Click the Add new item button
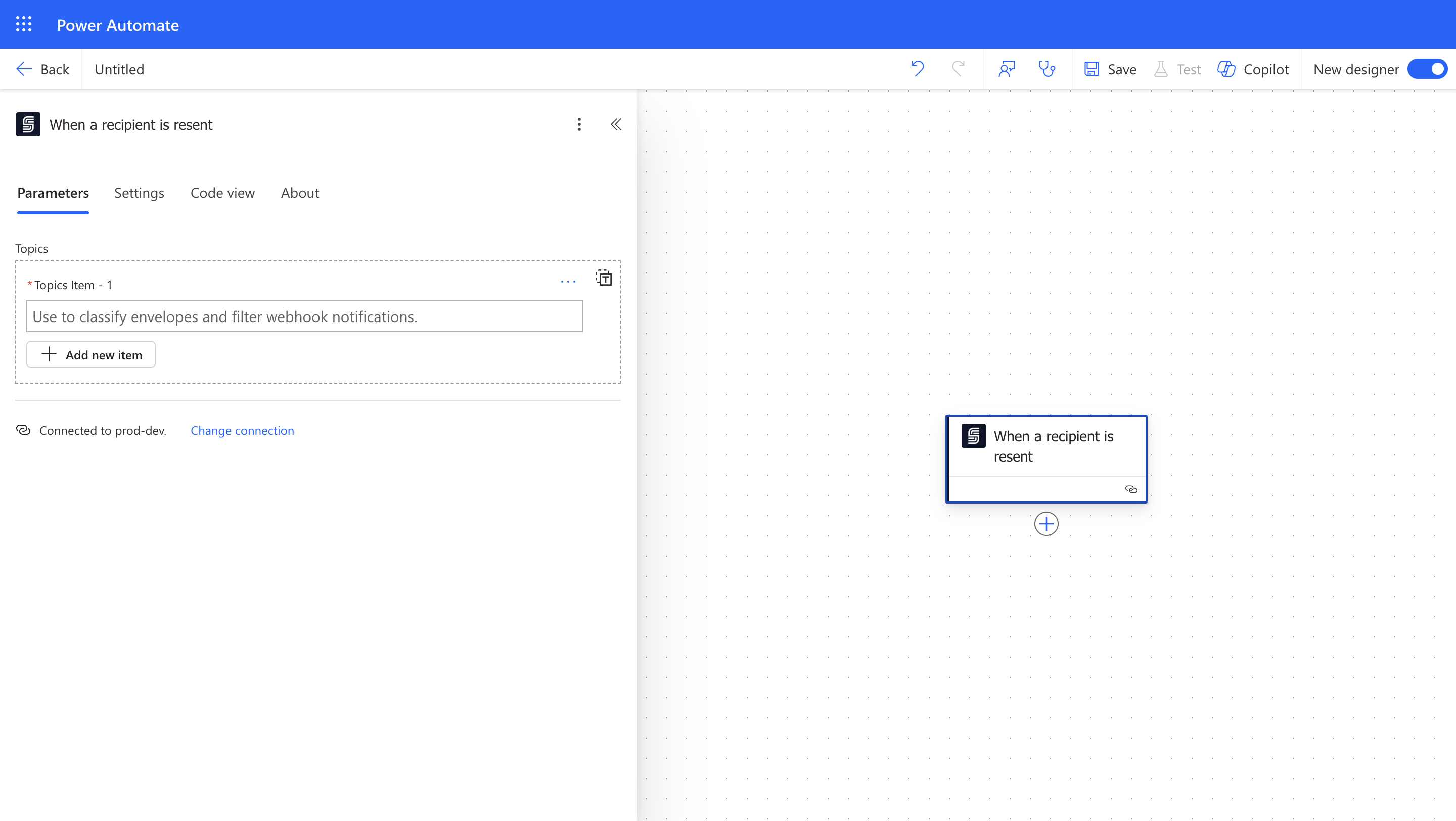This screenshot has height=821, width=1456. [91, 355]
